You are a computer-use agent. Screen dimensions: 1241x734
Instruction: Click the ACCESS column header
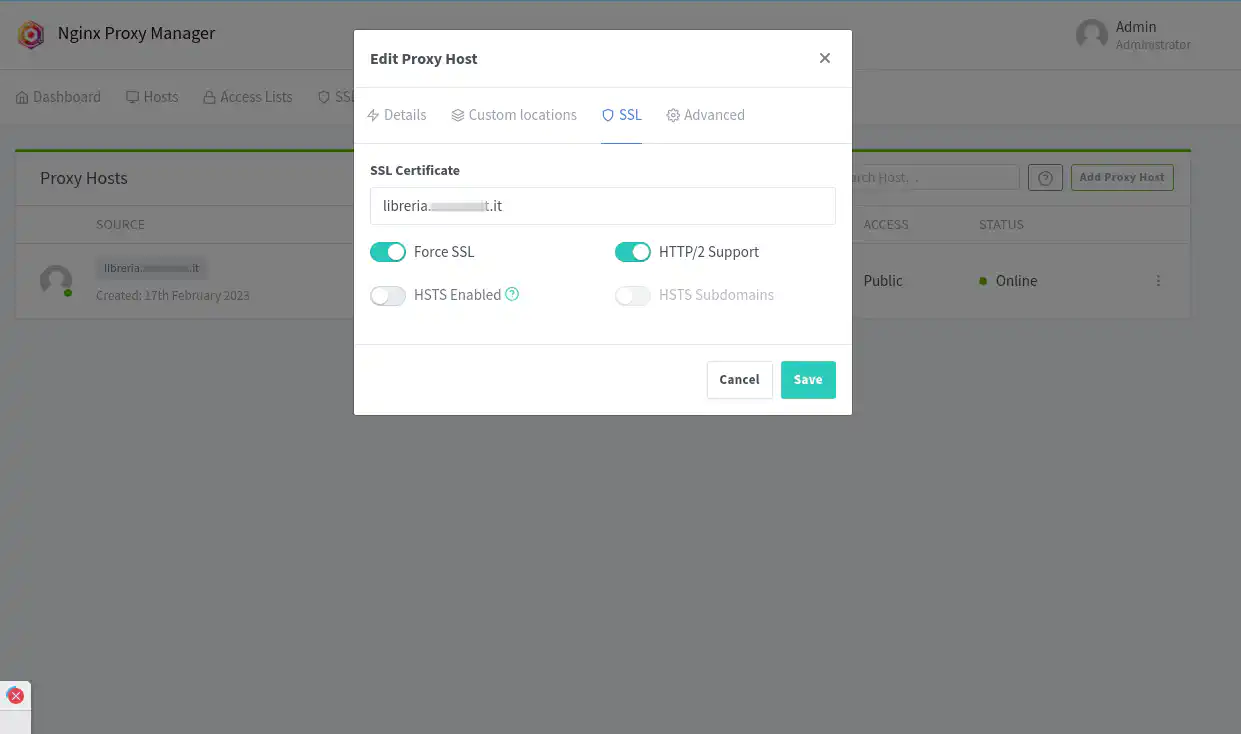click(x=886, y=225)
